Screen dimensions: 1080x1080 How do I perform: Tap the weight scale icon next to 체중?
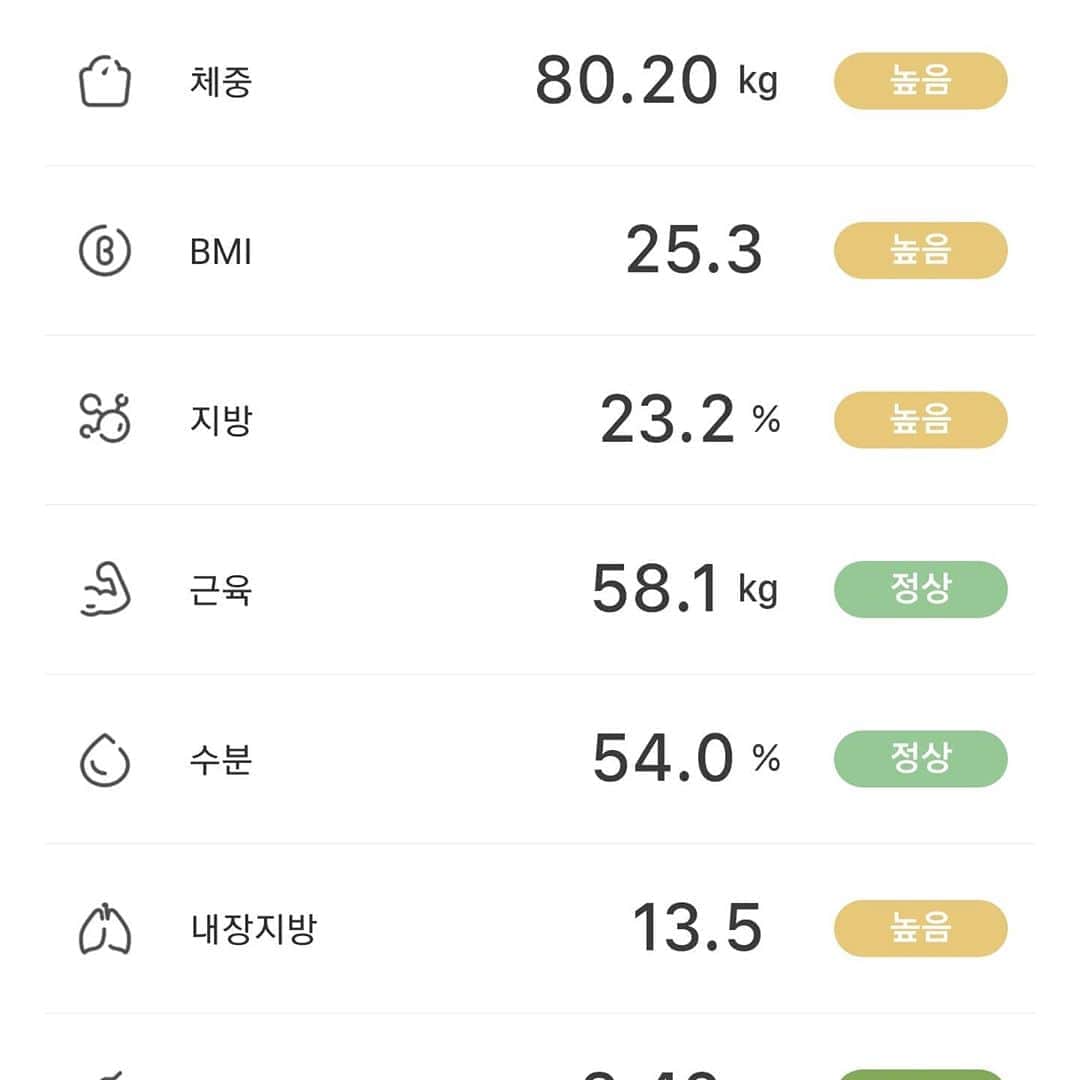pyautogui.click(x=105, y=81)
